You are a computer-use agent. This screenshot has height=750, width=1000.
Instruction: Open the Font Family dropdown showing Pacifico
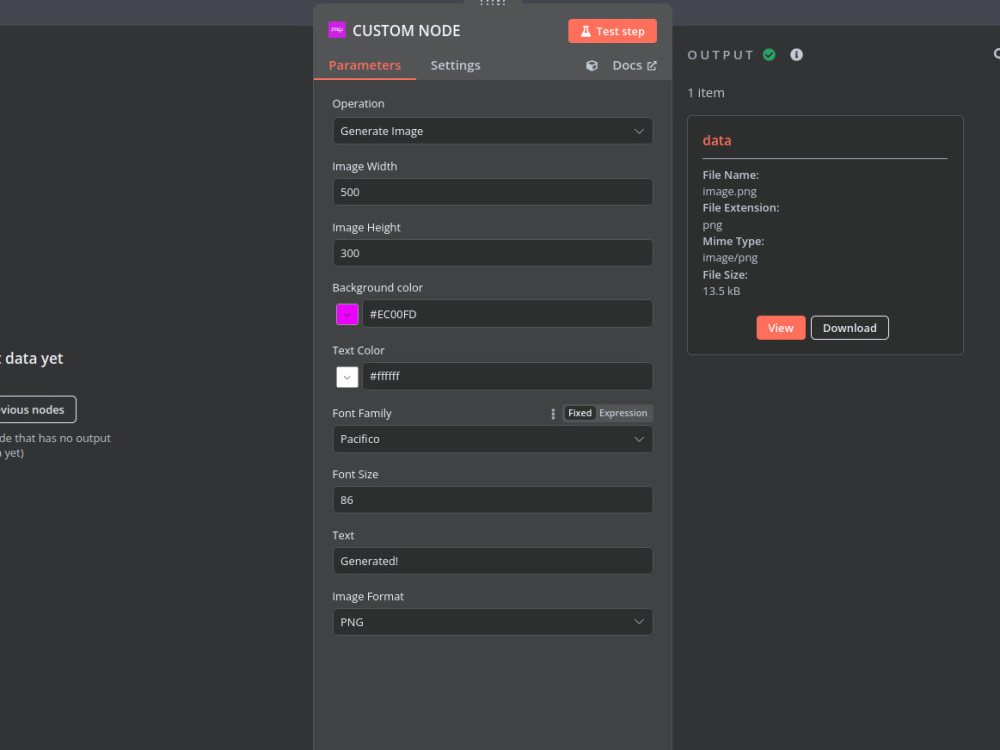pyautogui.click(x=492, y=439)
